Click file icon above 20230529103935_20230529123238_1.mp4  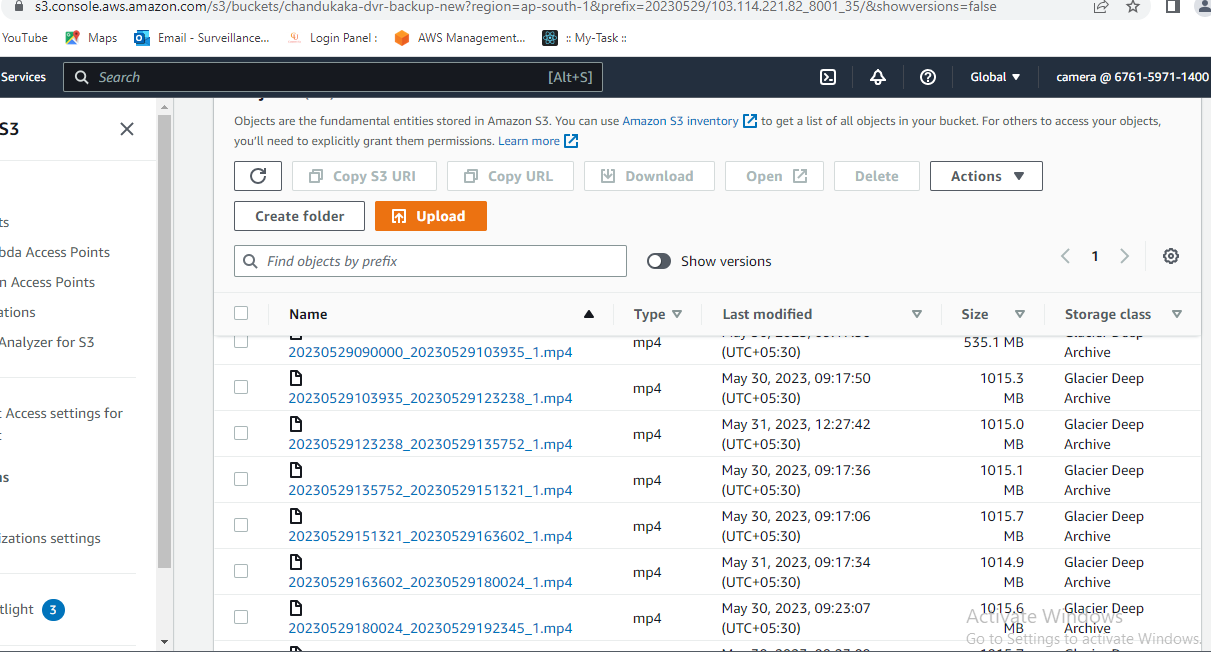point(296,378)
